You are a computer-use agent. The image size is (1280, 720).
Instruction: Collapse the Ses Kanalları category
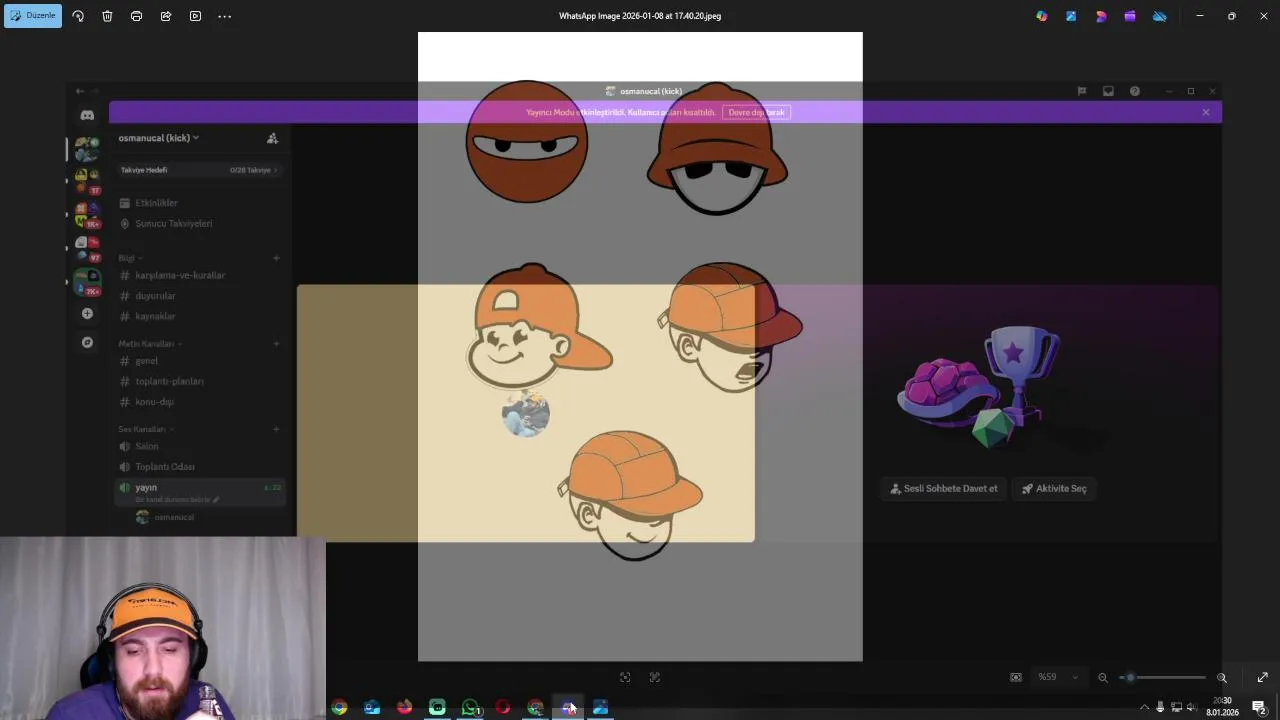pyautogui.click(x=145, y=429)
